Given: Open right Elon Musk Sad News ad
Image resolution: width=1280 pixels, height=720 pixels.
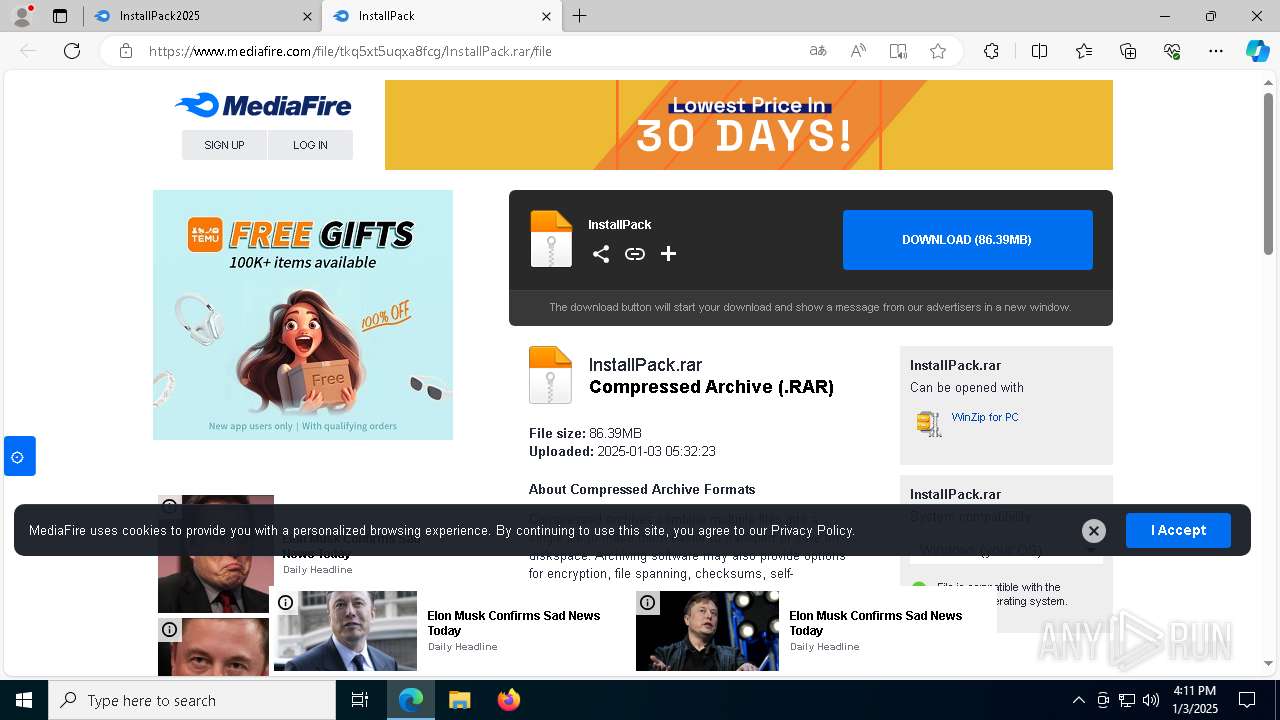Looking at the screenshot, I should [812, 631].
